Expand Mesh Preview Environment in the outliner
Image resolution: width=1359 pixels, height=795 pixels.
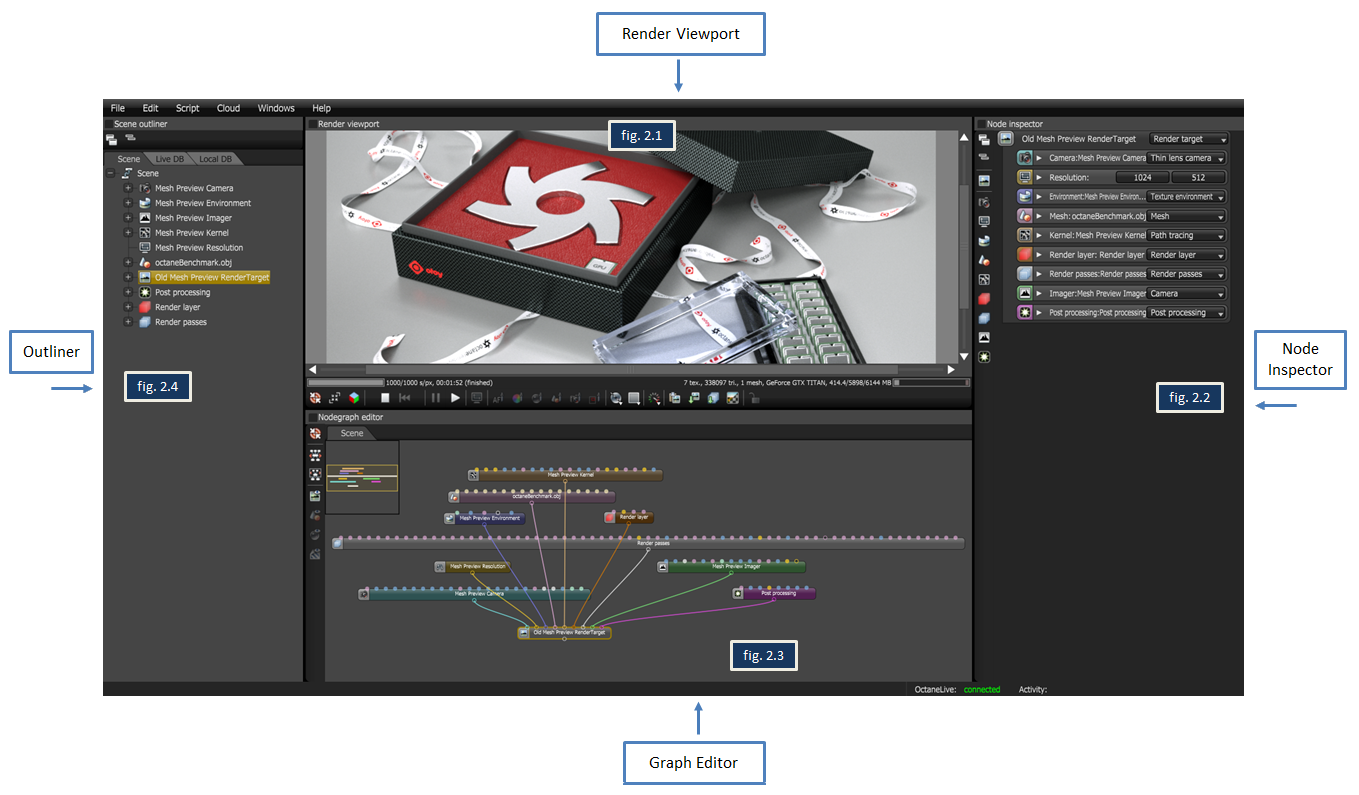pyautogui.click(x=128, y=203)
